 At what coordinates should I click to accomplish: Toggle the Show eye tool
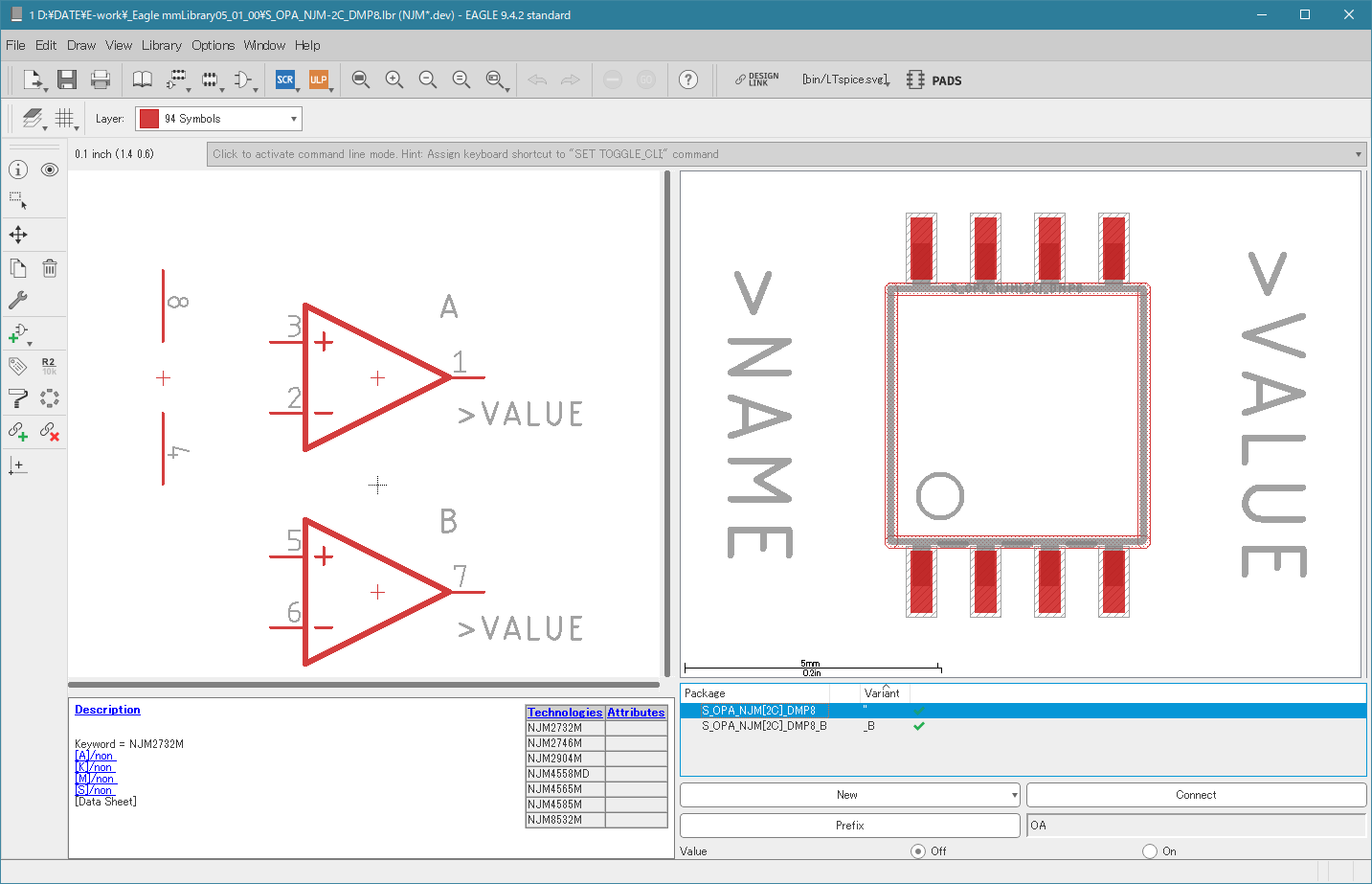pos(50,170)
